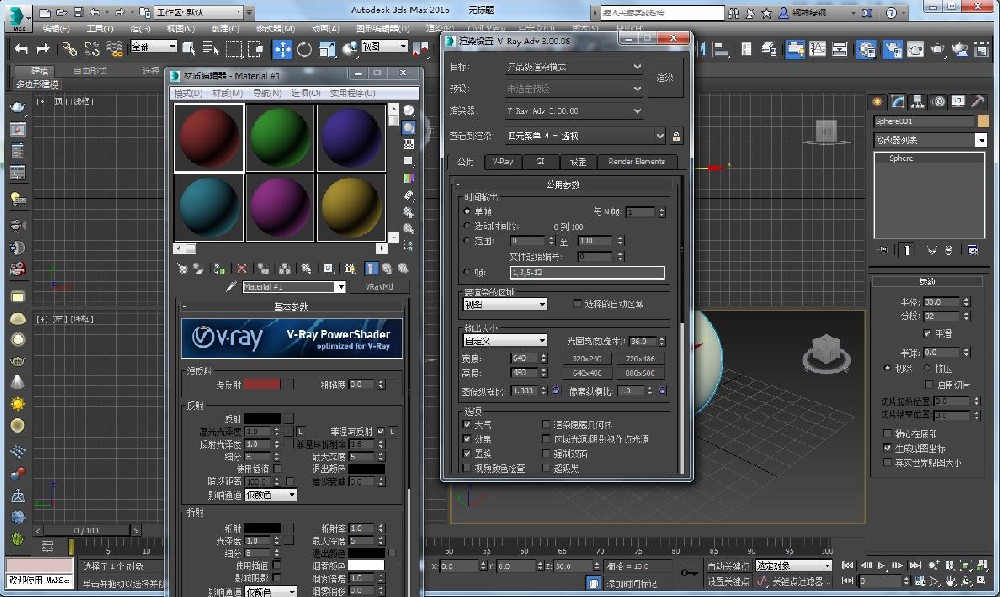
Task: Open the Preset dropdown in Render Setup
Action: click(x=574, y=89)
